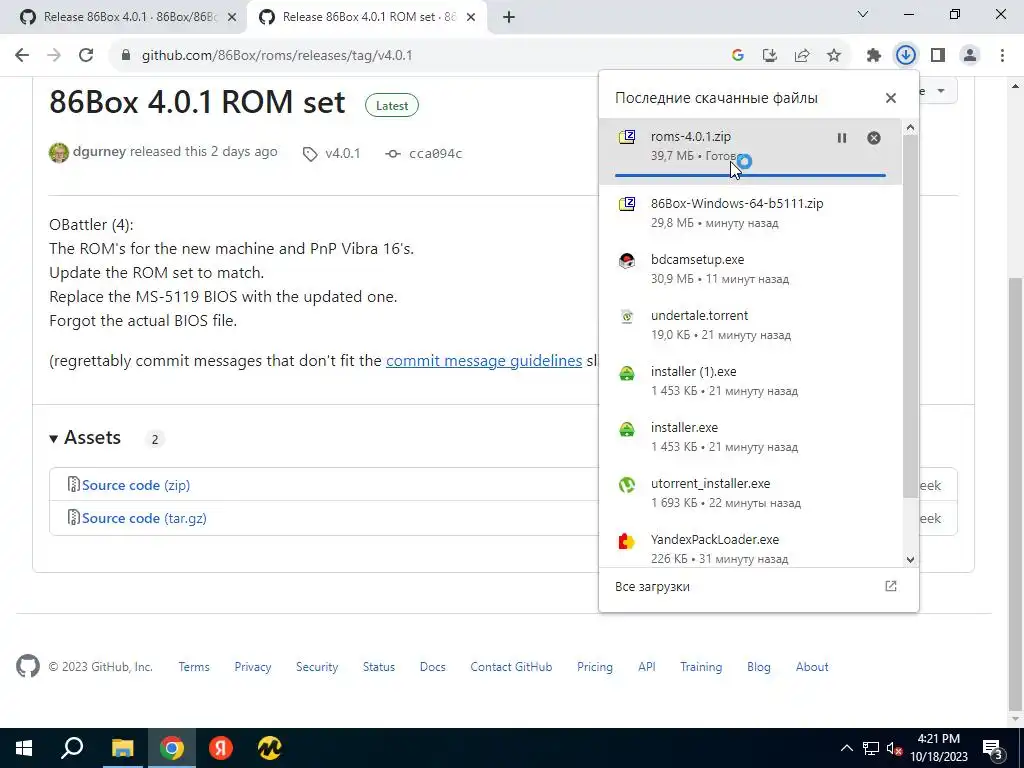
Task: Open the Security footer link
Action: click(x=317, y=667)
